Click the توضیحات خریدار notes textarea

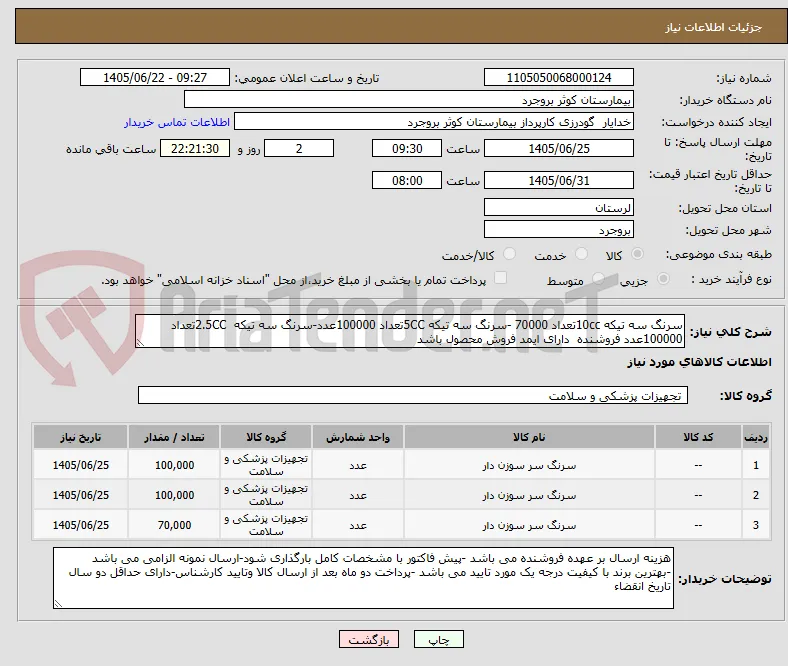(x=363, y=578)
